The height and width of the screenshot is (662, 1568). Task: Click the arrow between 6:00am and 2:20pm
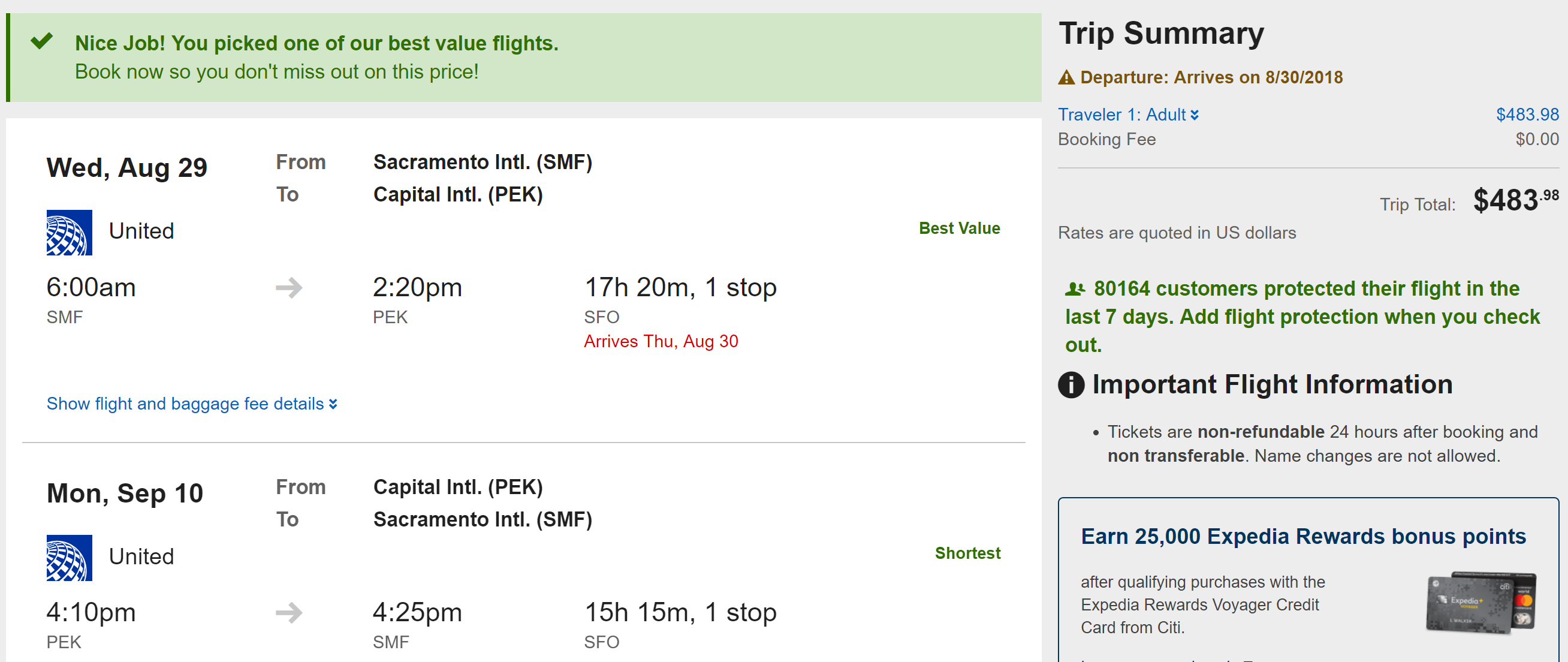289,287
